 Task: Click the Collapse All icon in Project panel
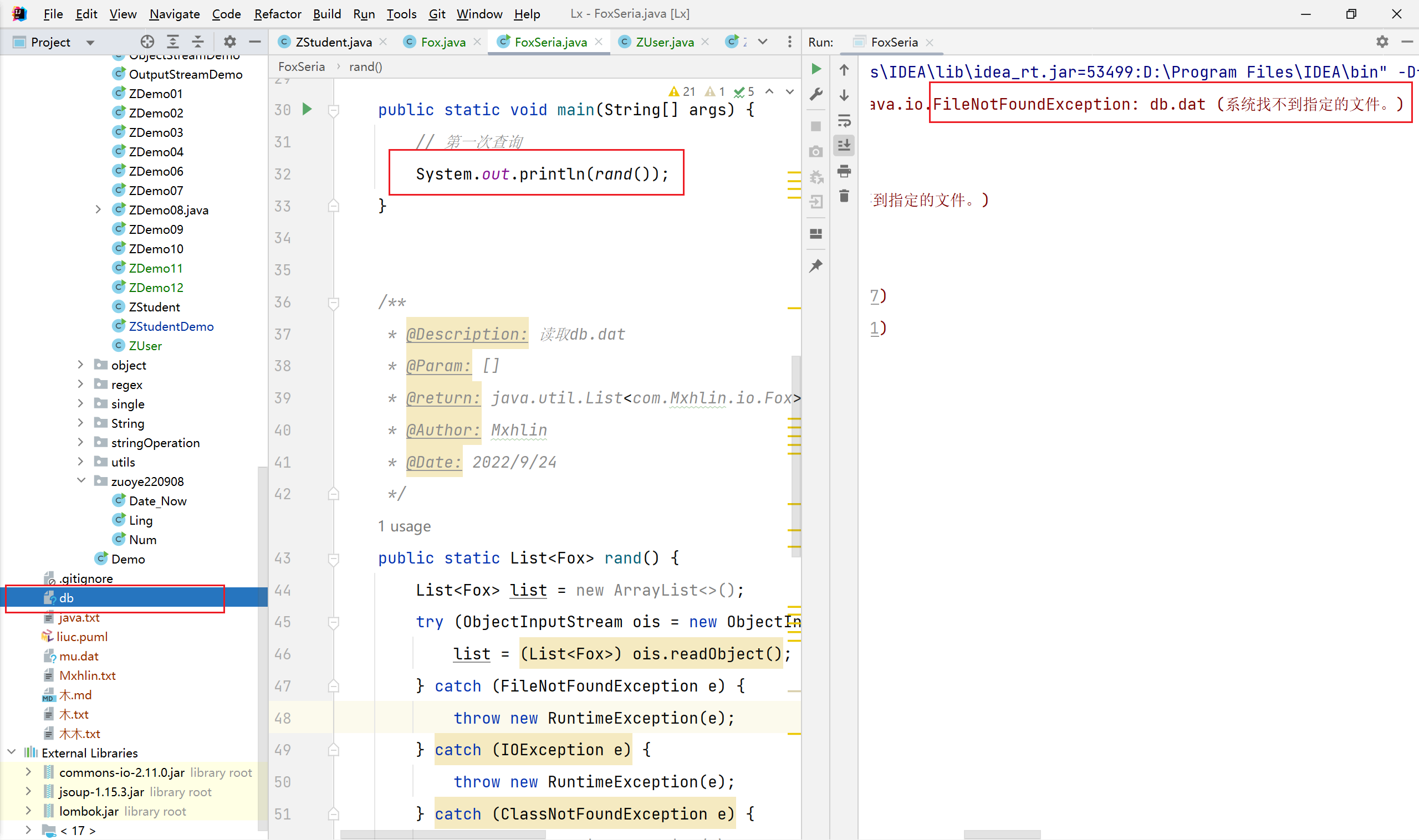pos(198,42)
